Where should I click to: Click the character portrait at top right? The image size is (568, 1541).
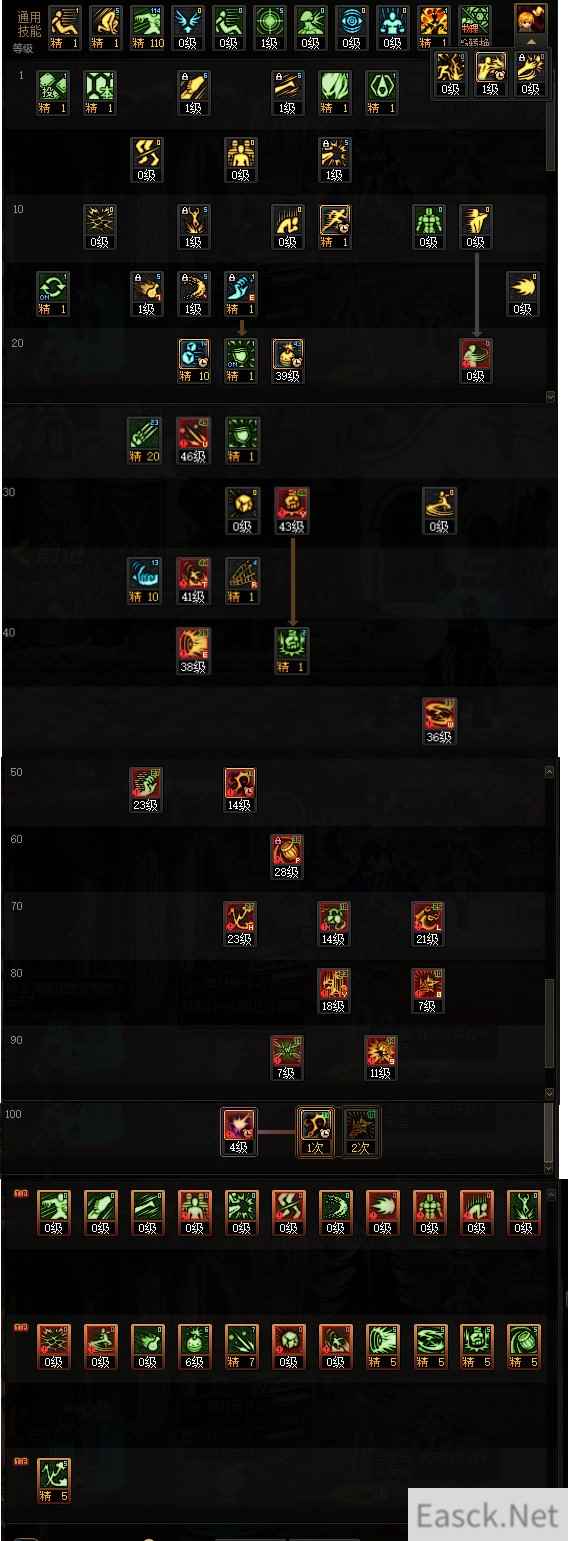[x=531, y=20]
